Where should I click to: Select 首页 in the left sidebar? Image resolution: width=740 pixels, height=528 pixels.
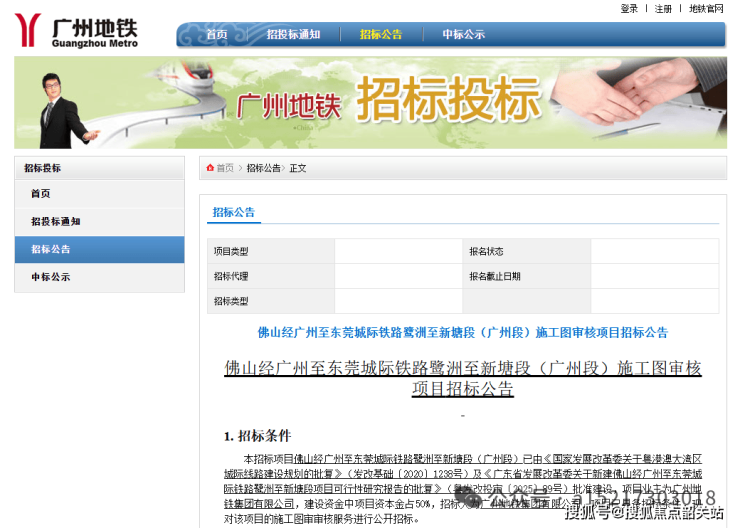pyautogui.click(x=100, y=194)
